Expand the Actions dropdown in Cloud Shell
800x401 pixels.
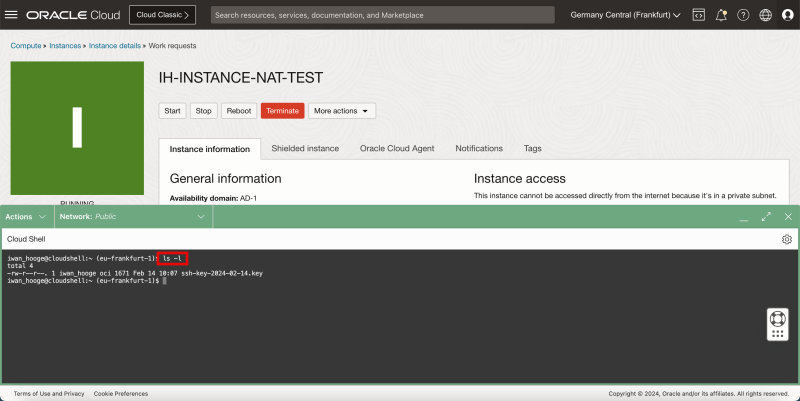(26, 217)
